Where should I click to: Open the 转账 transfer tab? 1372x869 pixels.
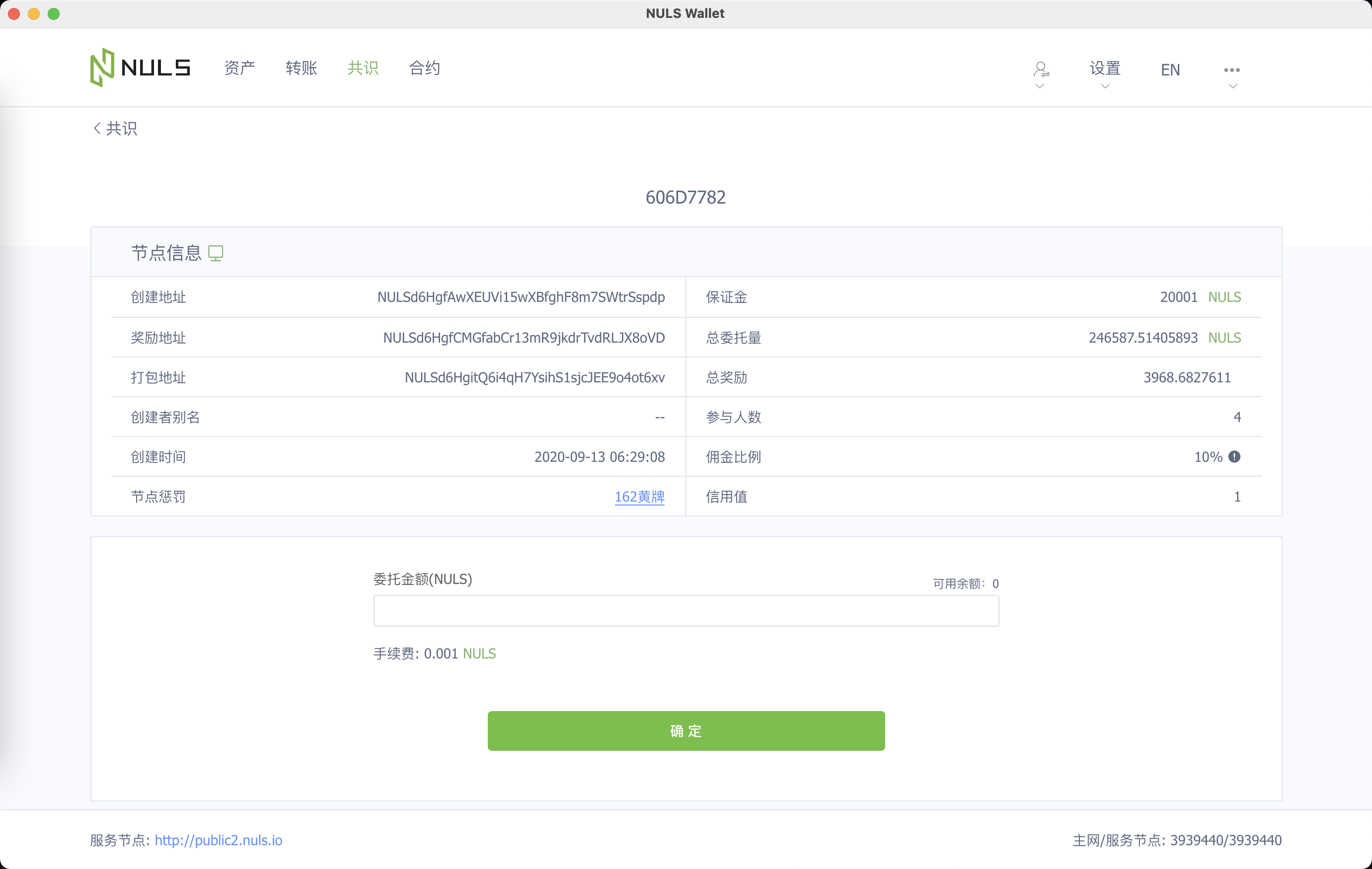(302, 69)
